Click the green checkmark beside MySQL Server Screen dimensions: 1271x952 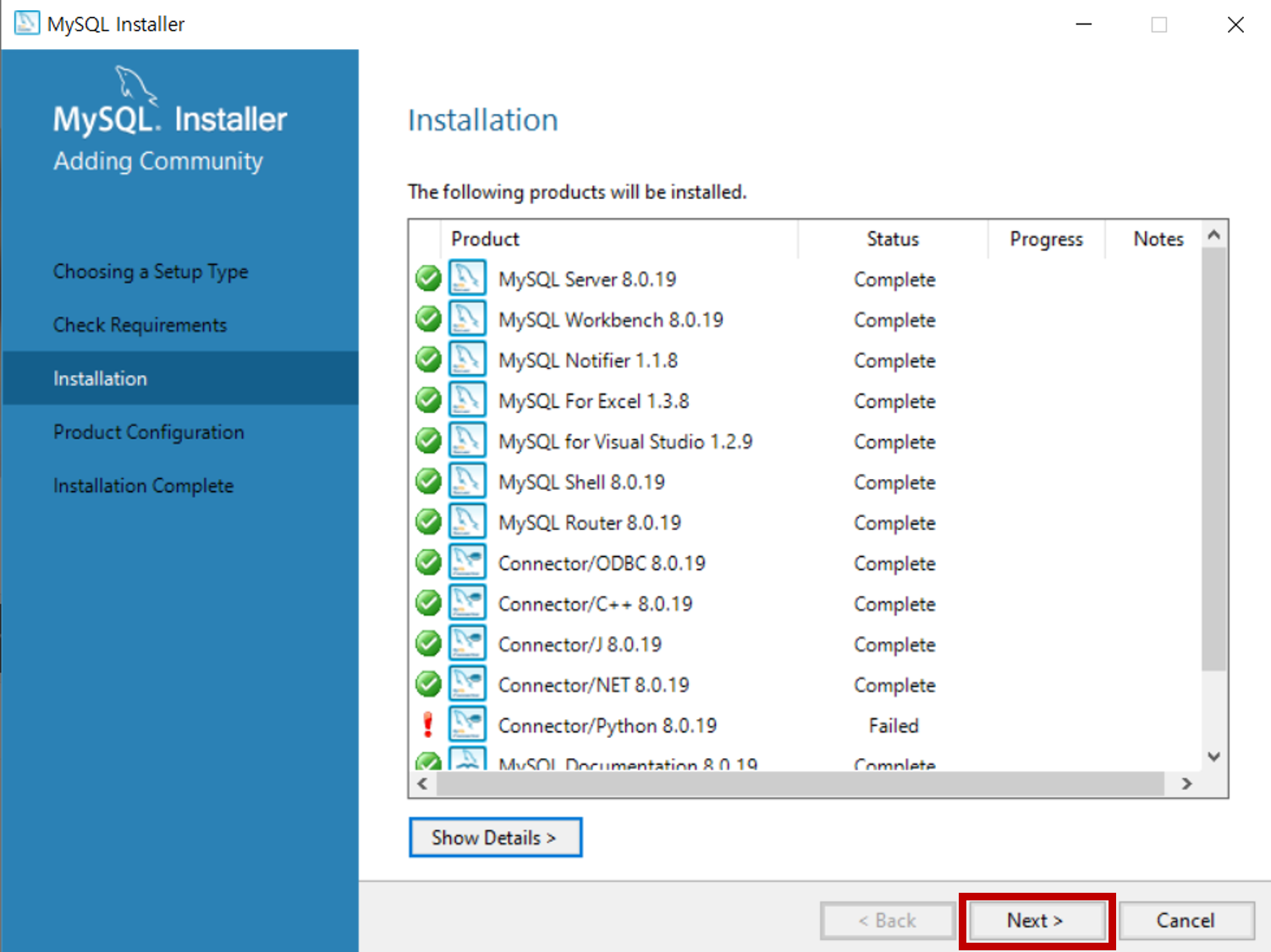coord(428,278)
